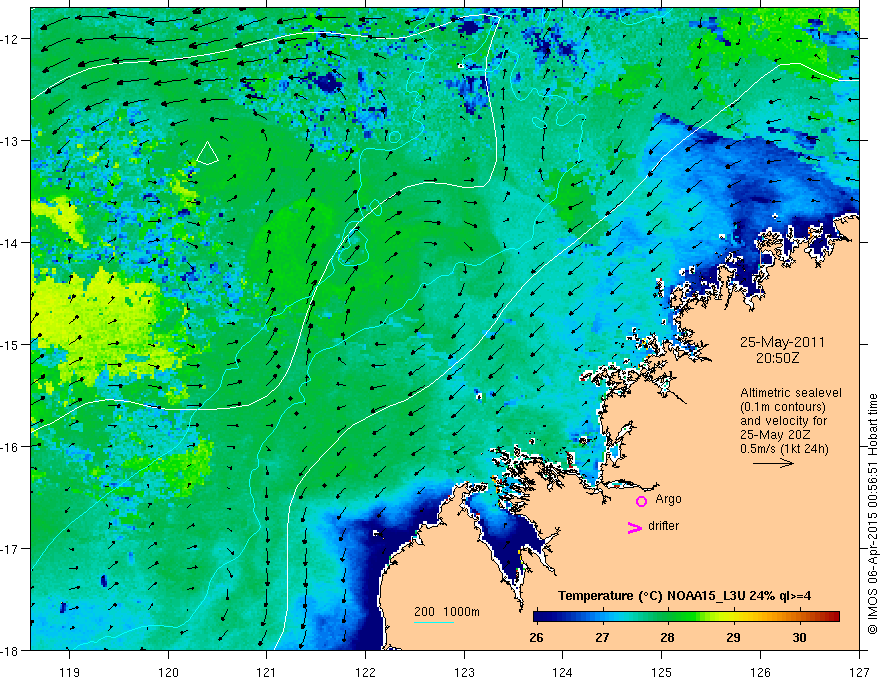Click the color bar label '30'
Image resolution: width=880 pixels, height=680 pixels.
coord(799,637)
